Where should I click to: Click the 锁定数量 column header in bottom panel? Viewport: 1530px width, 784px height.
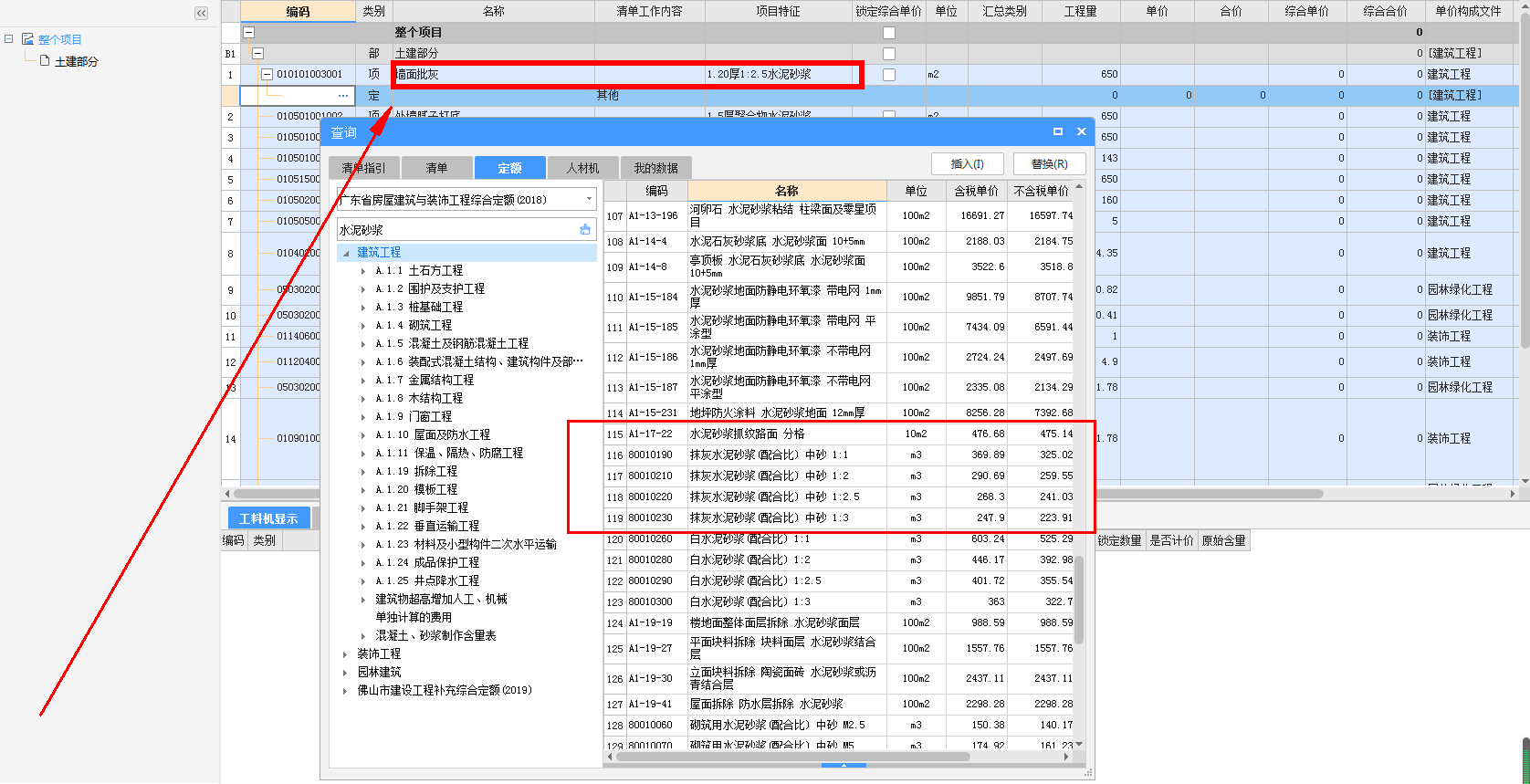(1119, 540)
